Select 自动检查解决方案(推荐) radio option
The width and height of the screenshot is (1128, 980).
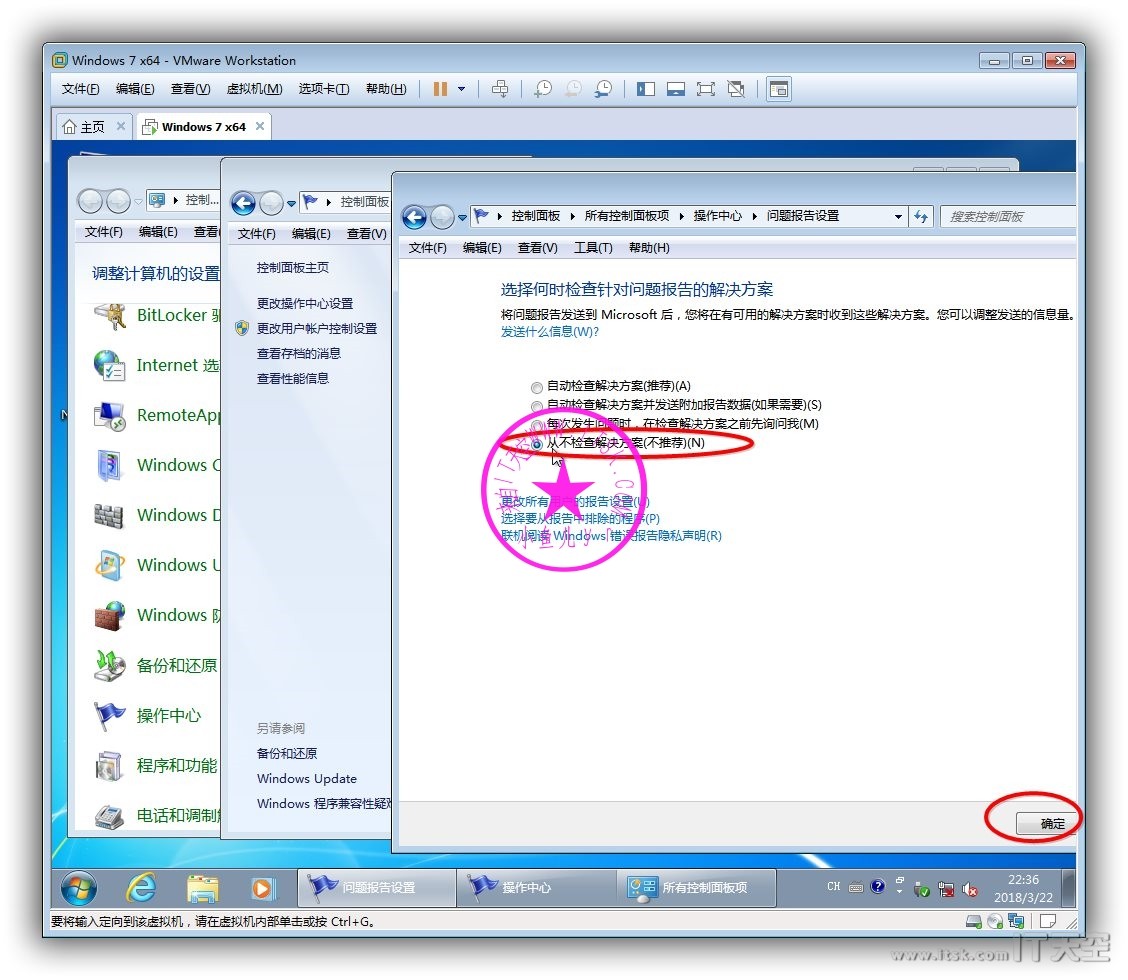(538, 387)
